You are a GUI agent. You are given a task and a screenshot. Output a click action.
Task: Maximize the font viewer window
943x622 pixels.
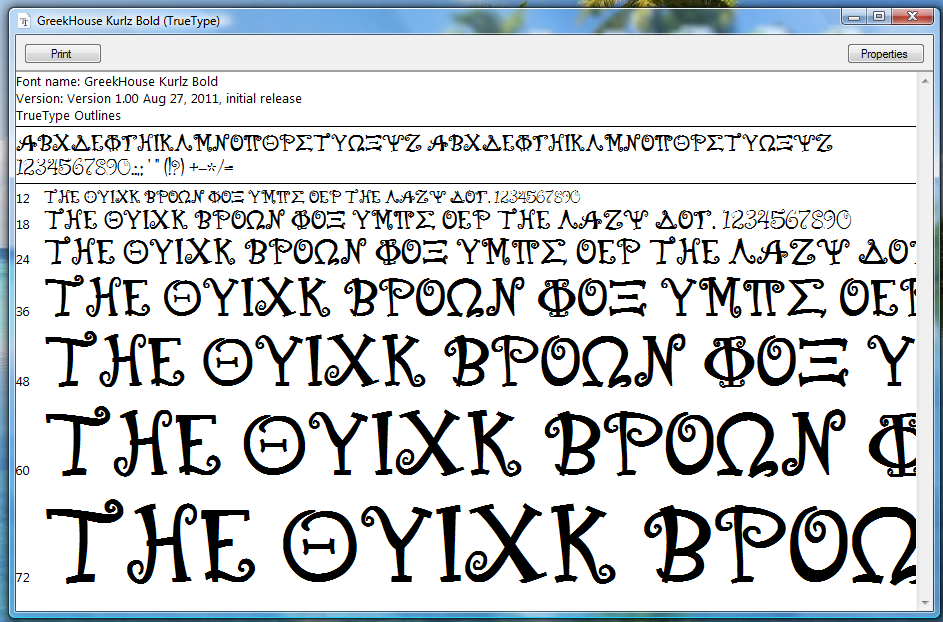point(879,17)
